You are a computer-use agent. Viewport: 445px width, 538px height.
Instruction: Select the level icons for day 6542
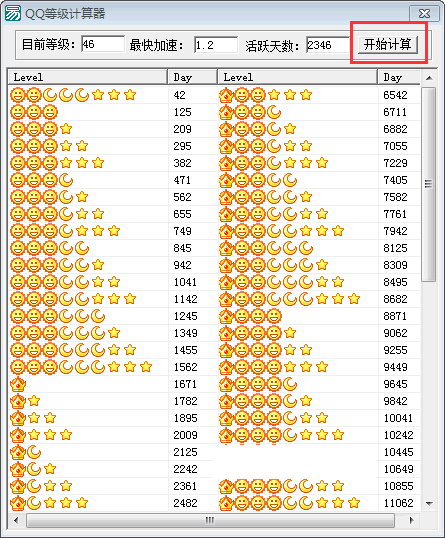point(266,95)
